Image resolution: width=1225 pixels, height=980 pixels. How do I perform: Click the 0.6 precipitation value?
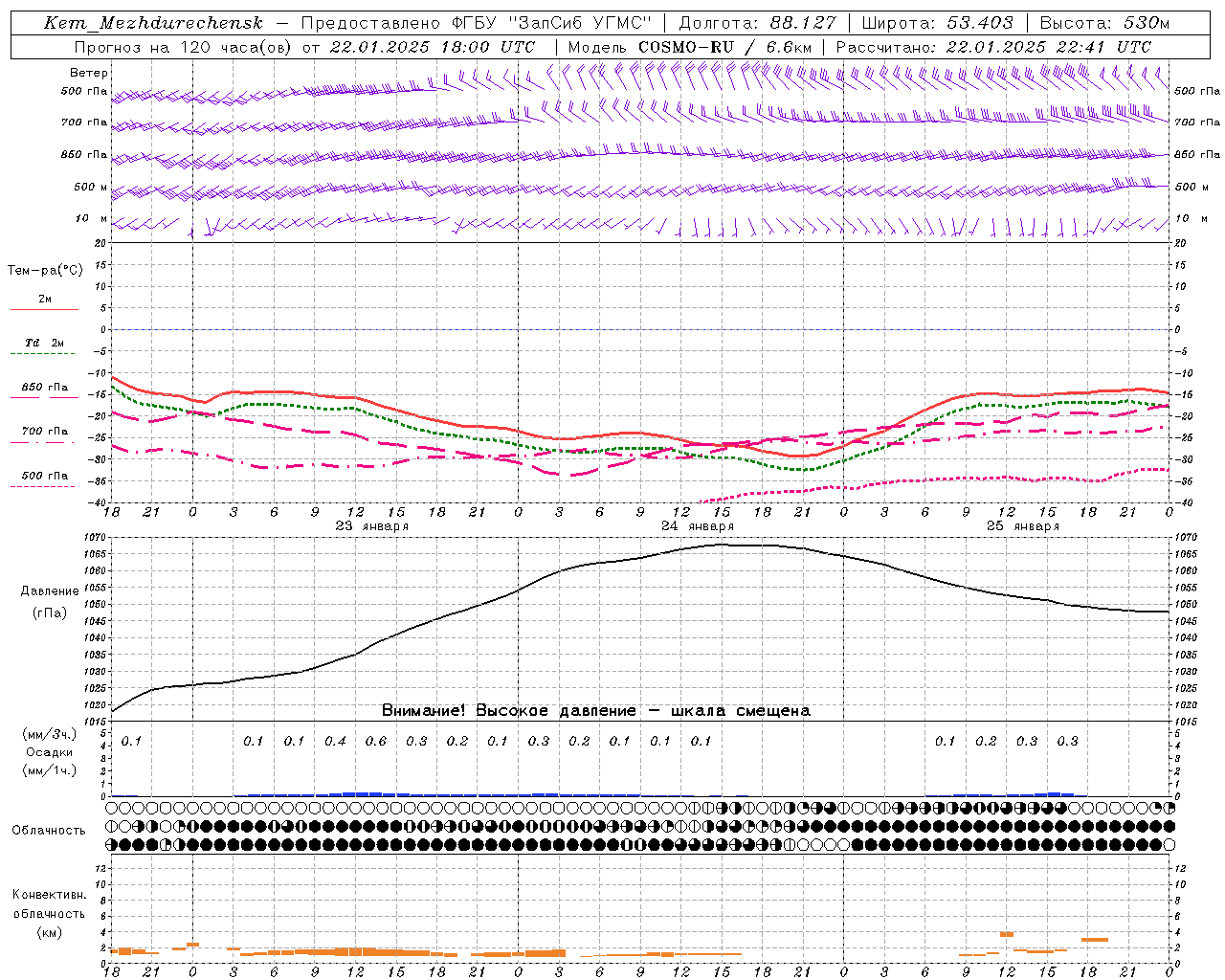(x=376, y=741)
